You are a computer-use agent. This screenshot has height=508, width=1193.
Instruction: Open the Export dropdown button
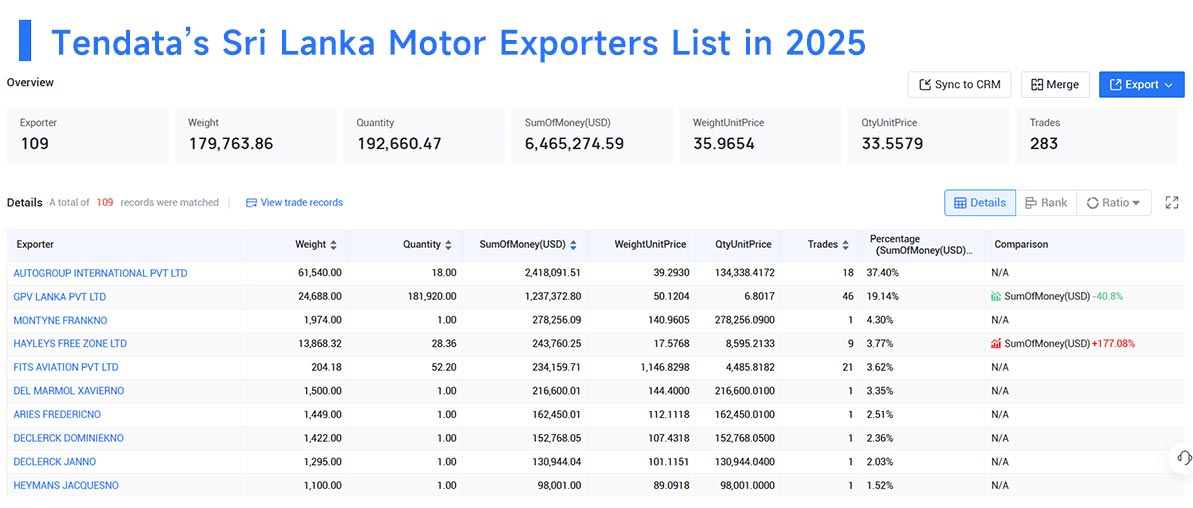(1141, 84)
